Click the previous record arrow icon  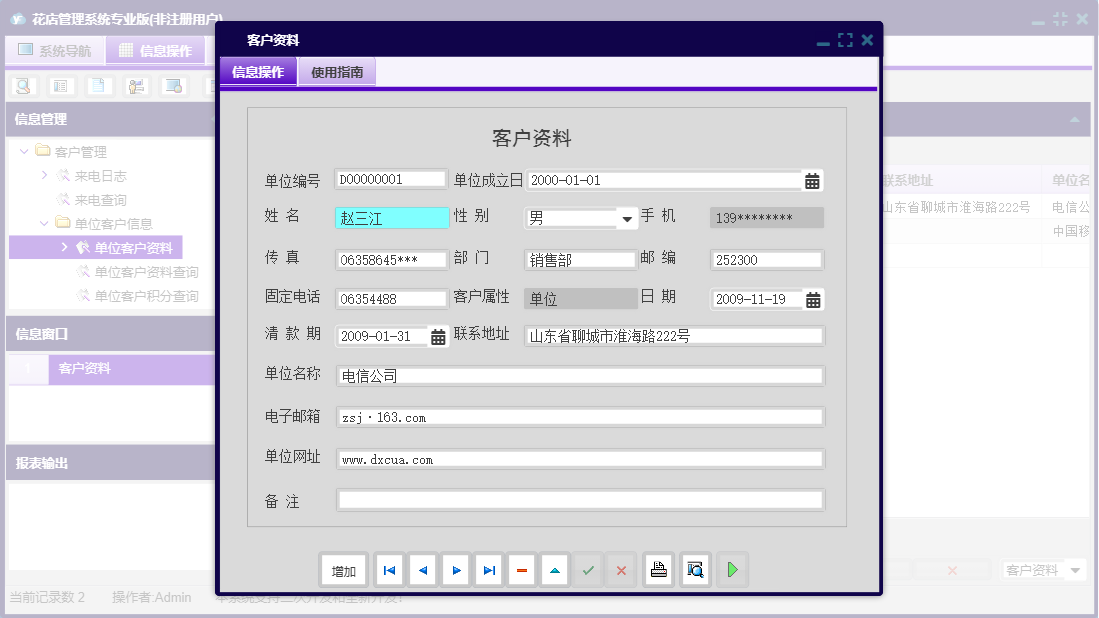click(421, 570)
